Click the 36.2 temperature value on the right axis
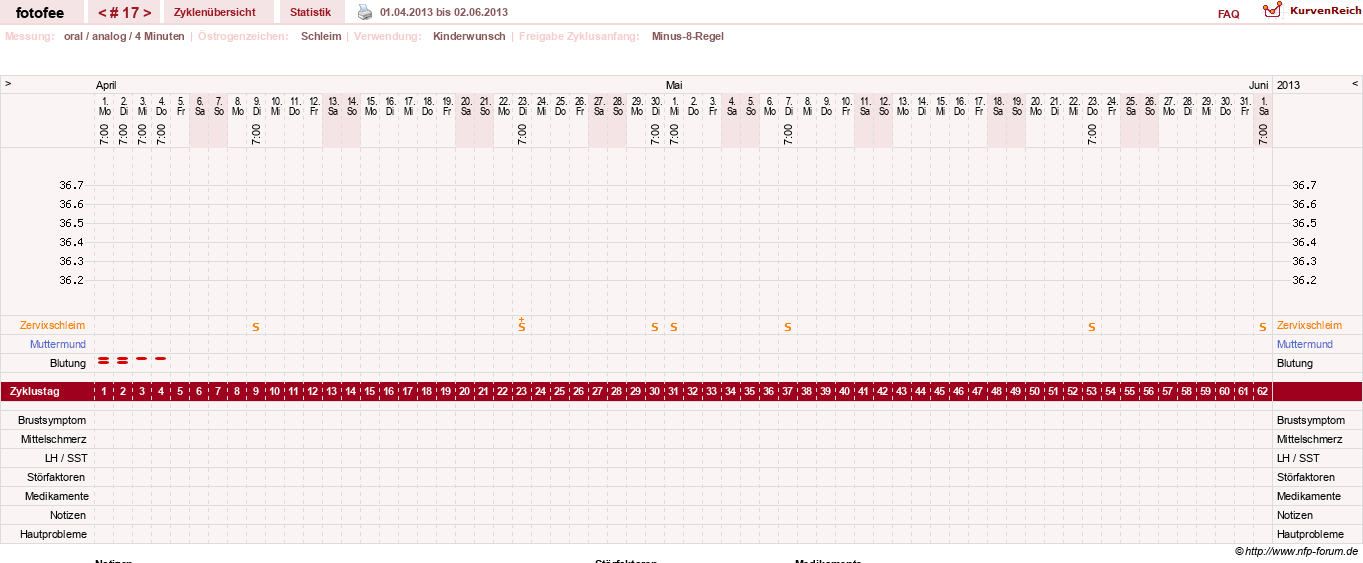The image size is (1363, 563). point(1304,281)
